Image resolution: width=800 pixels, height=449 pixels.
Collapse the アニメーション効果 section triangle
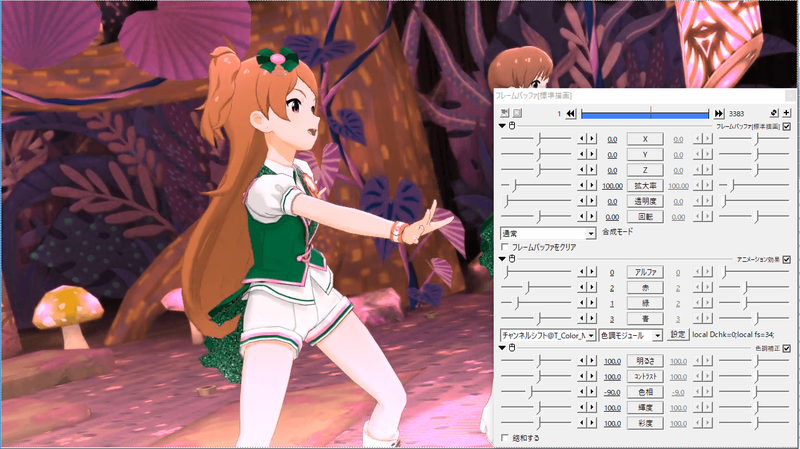pyautogui.click(x=503, y=259)
